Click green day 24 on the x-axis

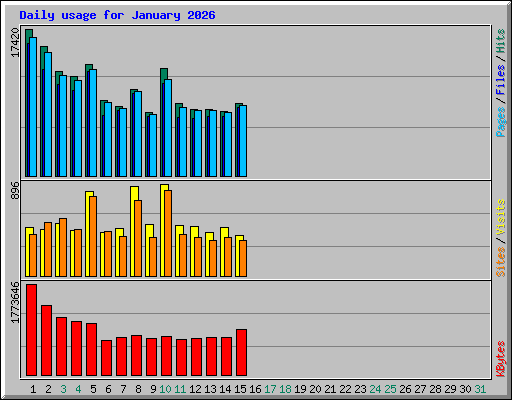coord(375,389)
